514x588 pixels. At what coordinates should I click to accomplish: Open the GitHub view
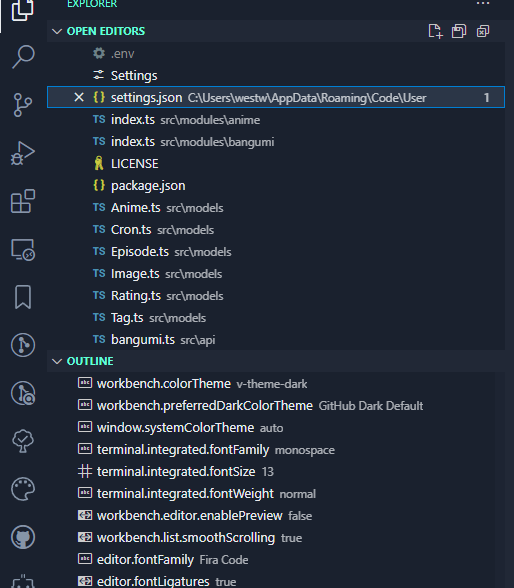point(23,537)
